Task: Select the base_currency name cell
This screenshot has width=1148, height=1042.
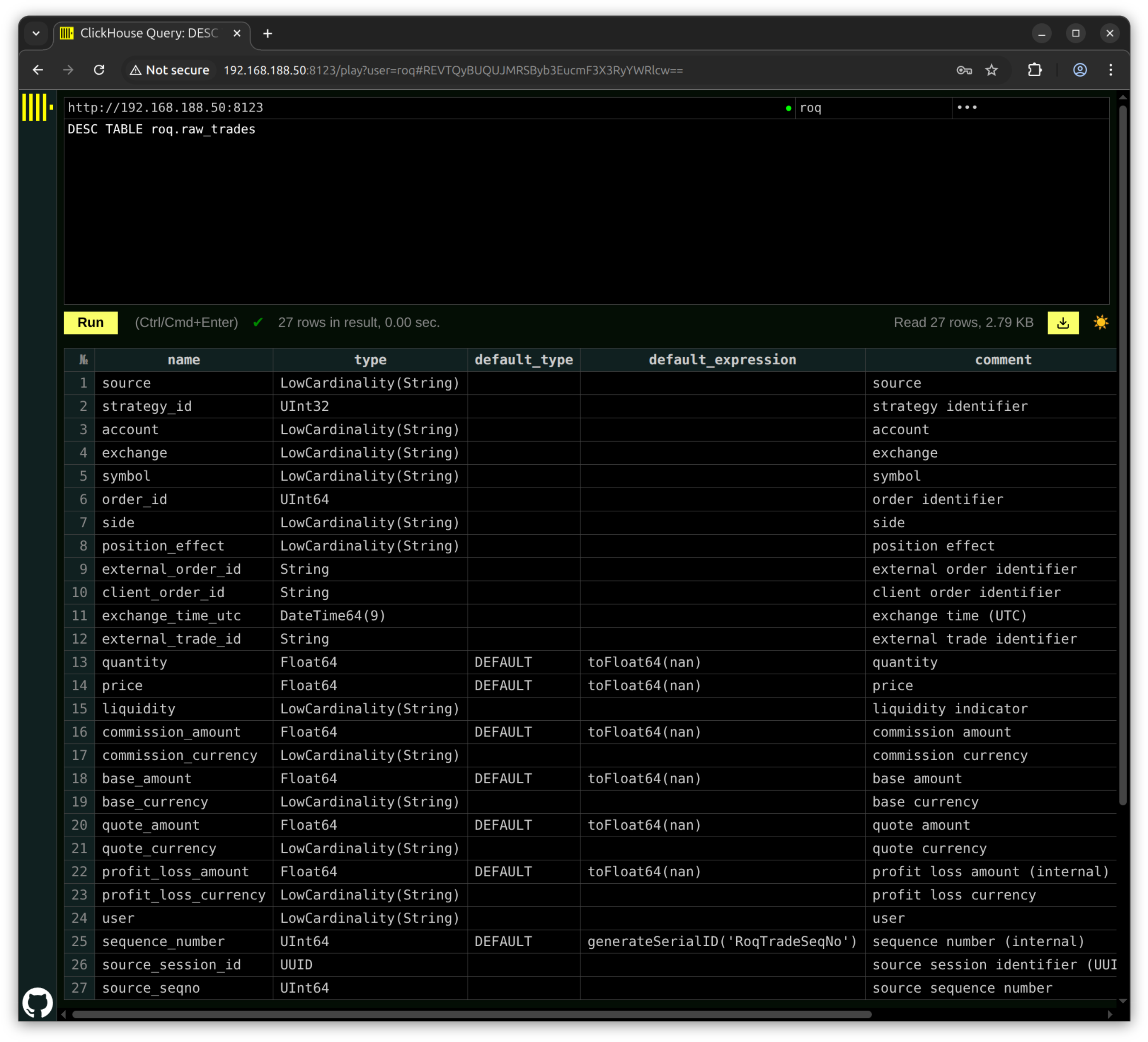Action: 184,802
